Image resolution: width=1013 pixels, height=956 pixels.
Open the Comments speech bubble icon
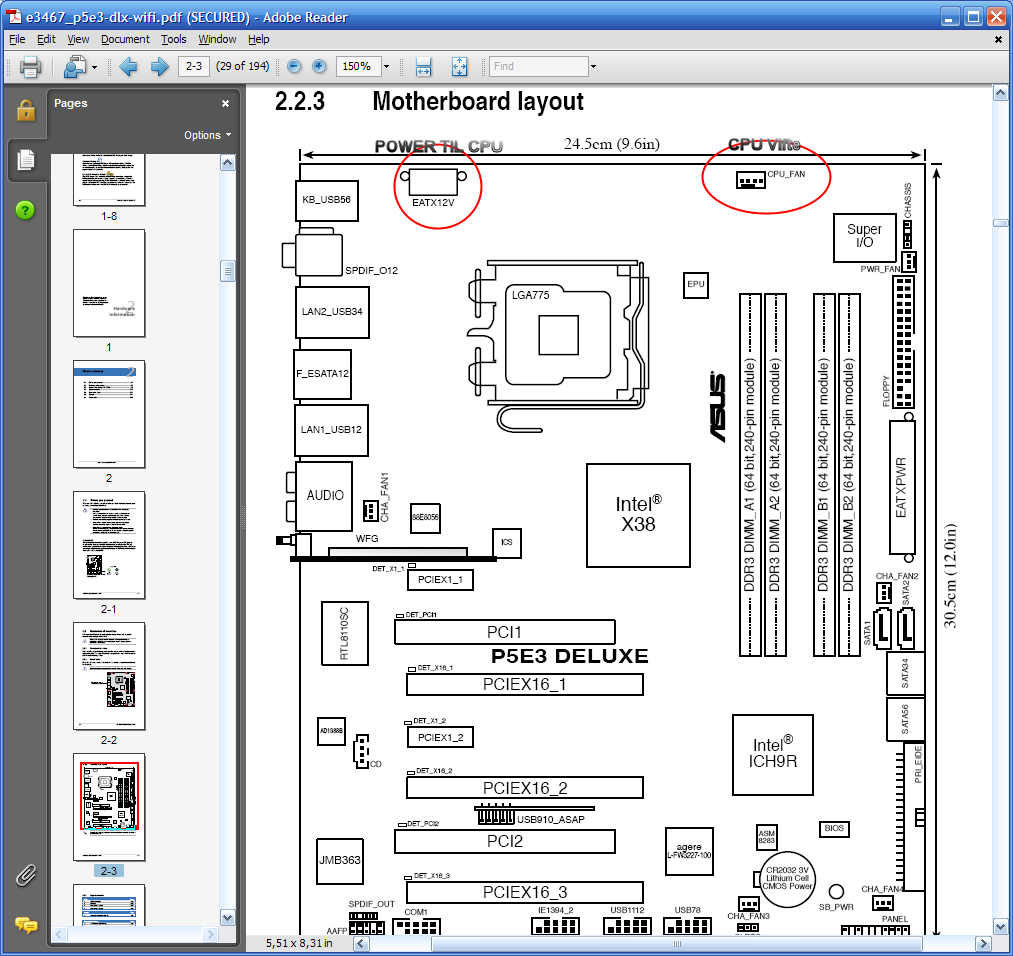tap(26, 925)
